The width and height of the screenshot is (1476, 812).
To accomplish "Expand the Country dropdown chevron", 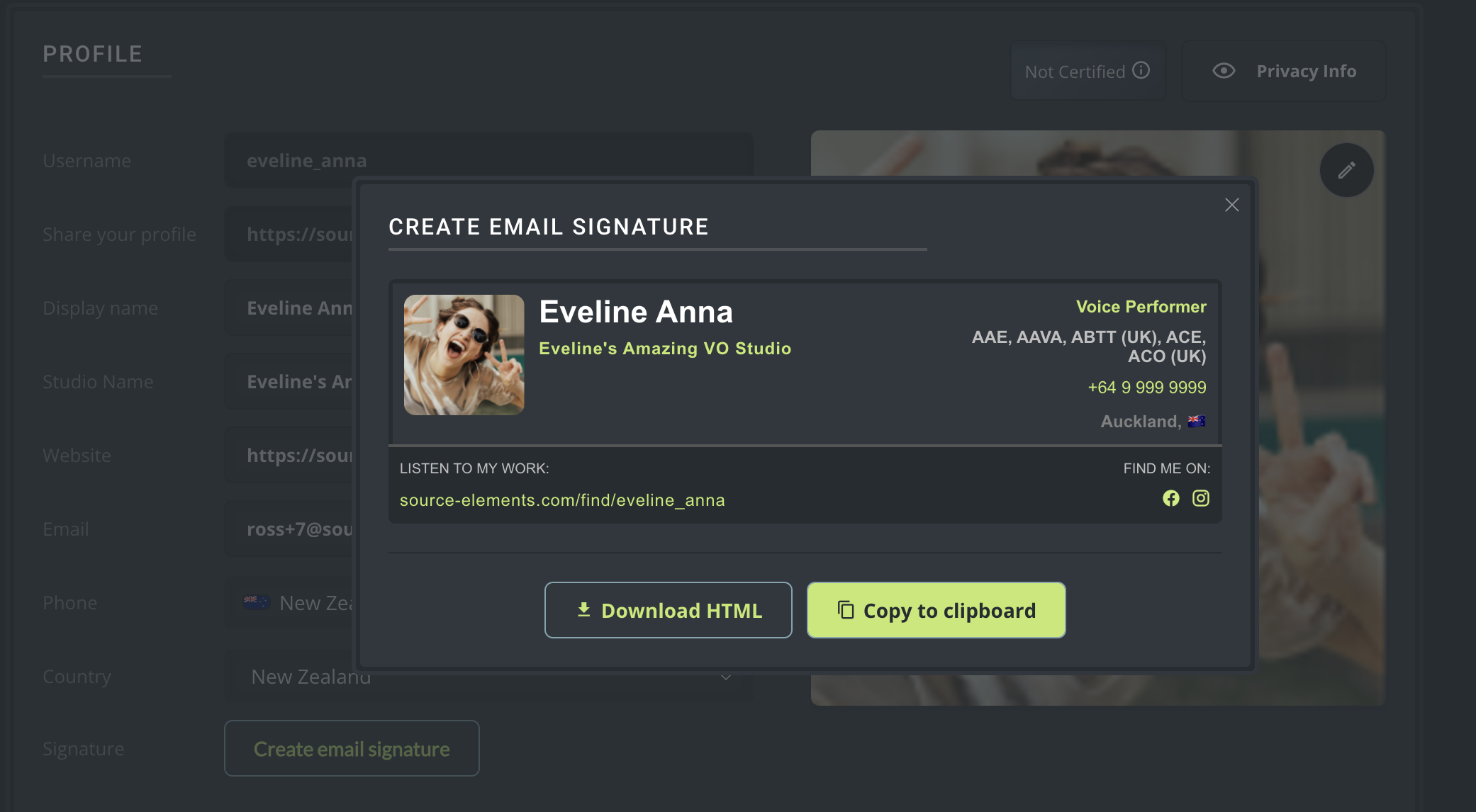I will pos(726,677).
